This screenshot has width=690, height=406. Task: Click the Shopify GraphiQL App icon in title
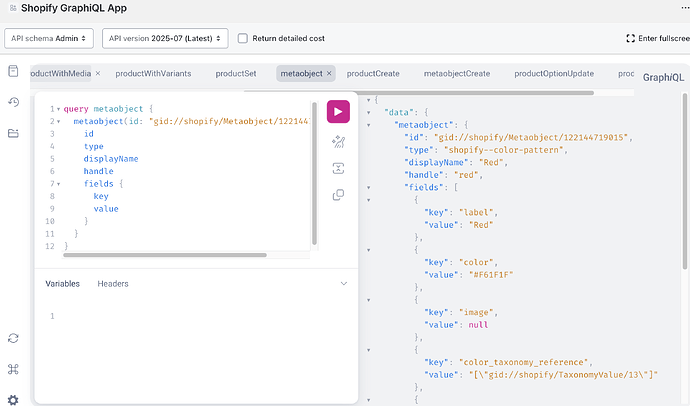(x=13, y=8)
